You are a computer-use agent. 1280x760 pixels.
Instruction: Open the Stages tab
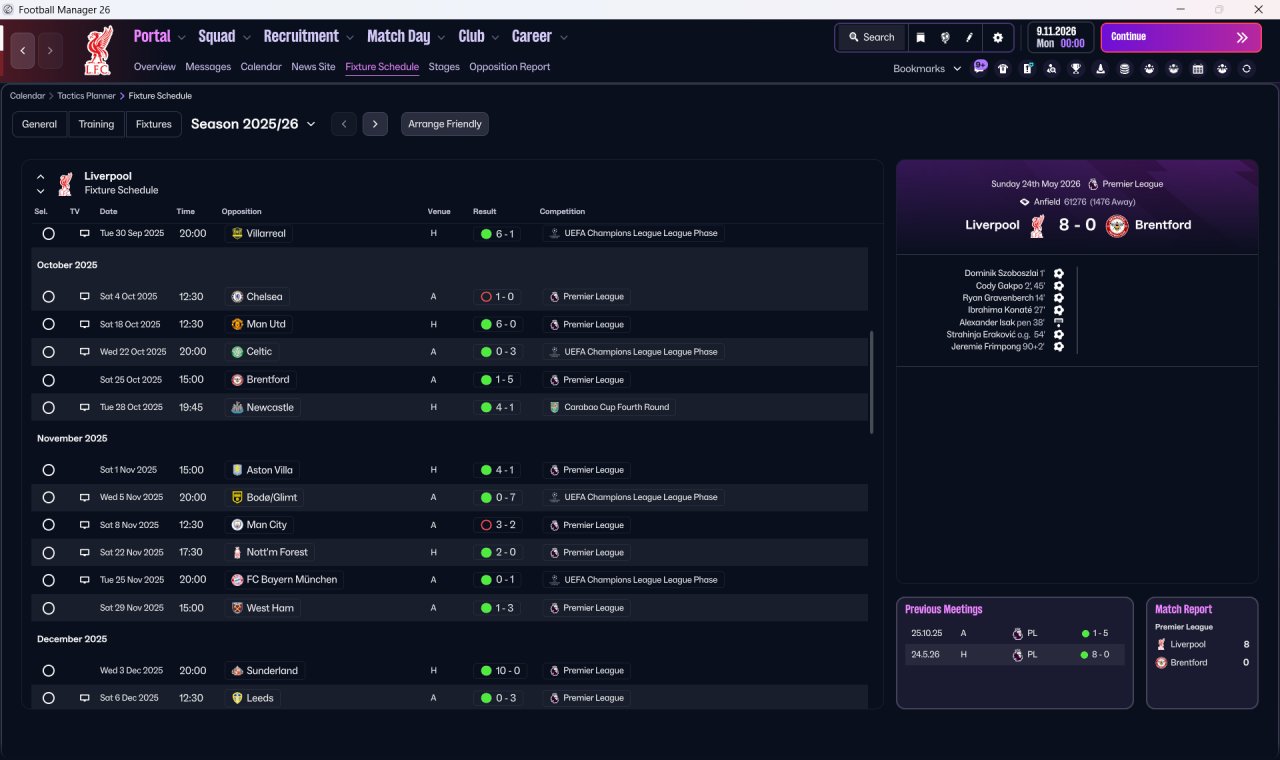(444, 67)
